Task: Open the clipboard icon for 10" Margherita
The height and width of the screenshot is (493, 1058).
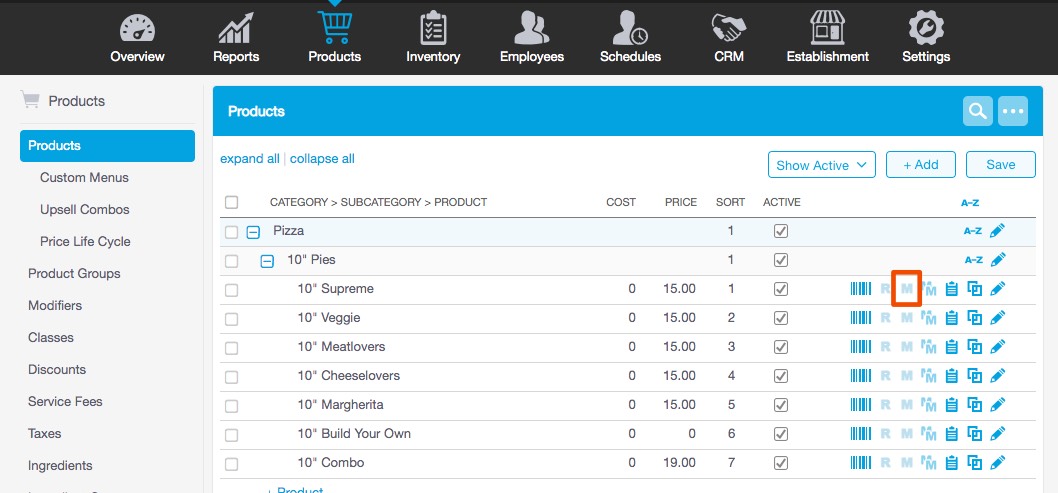Action: tap(952, 405)
